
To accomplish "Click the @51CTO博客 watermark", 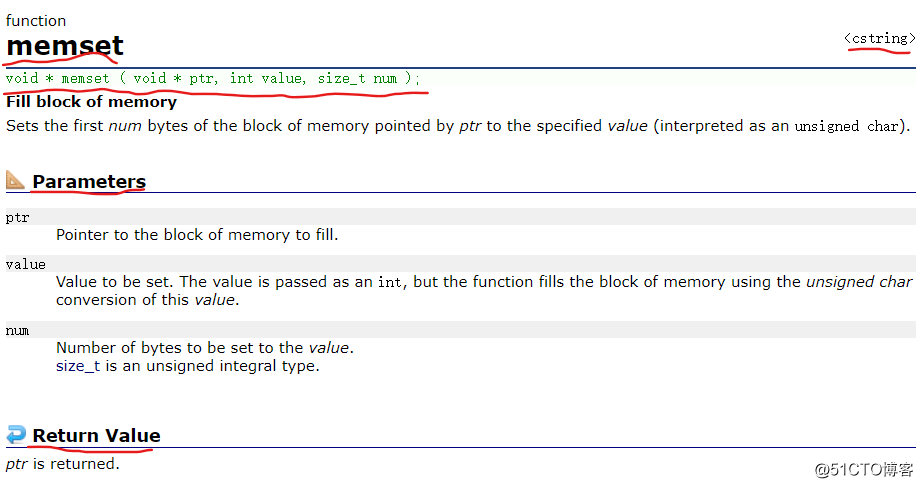I will click(x=864, y=469).
